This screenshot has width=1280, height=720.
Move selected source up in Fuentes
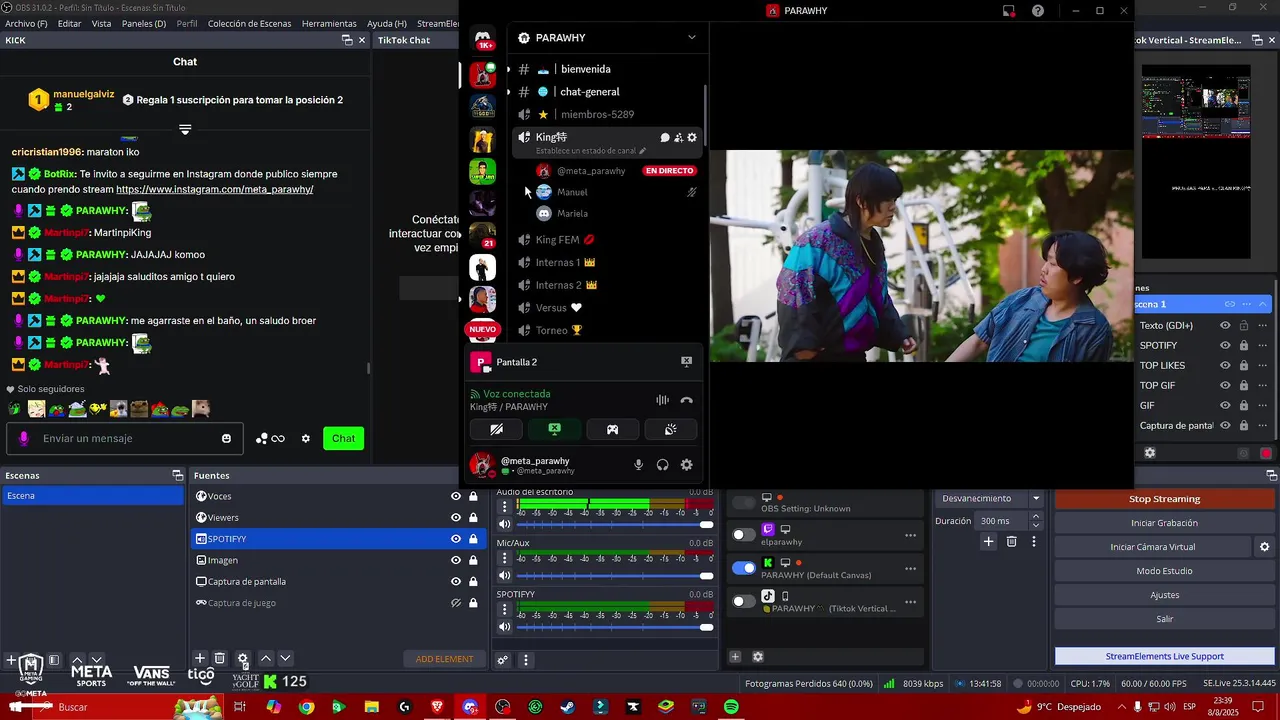coord(266,658)
